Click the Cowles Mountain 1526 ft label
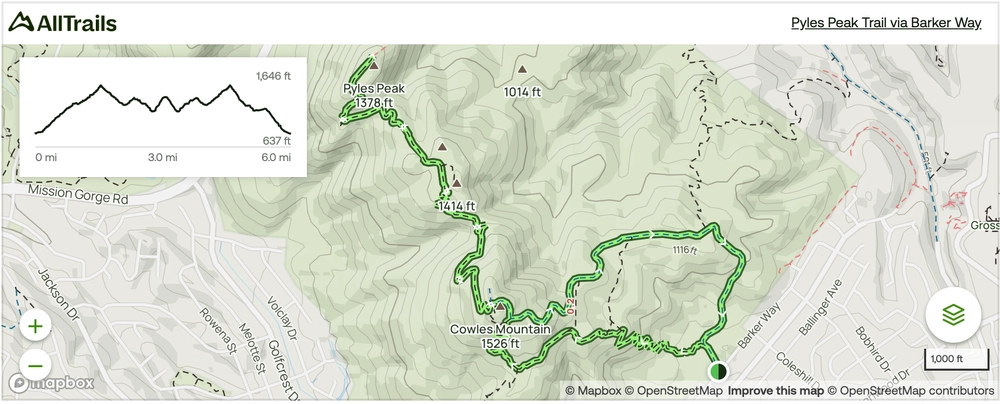1000x404 pixels. (500, 336)
